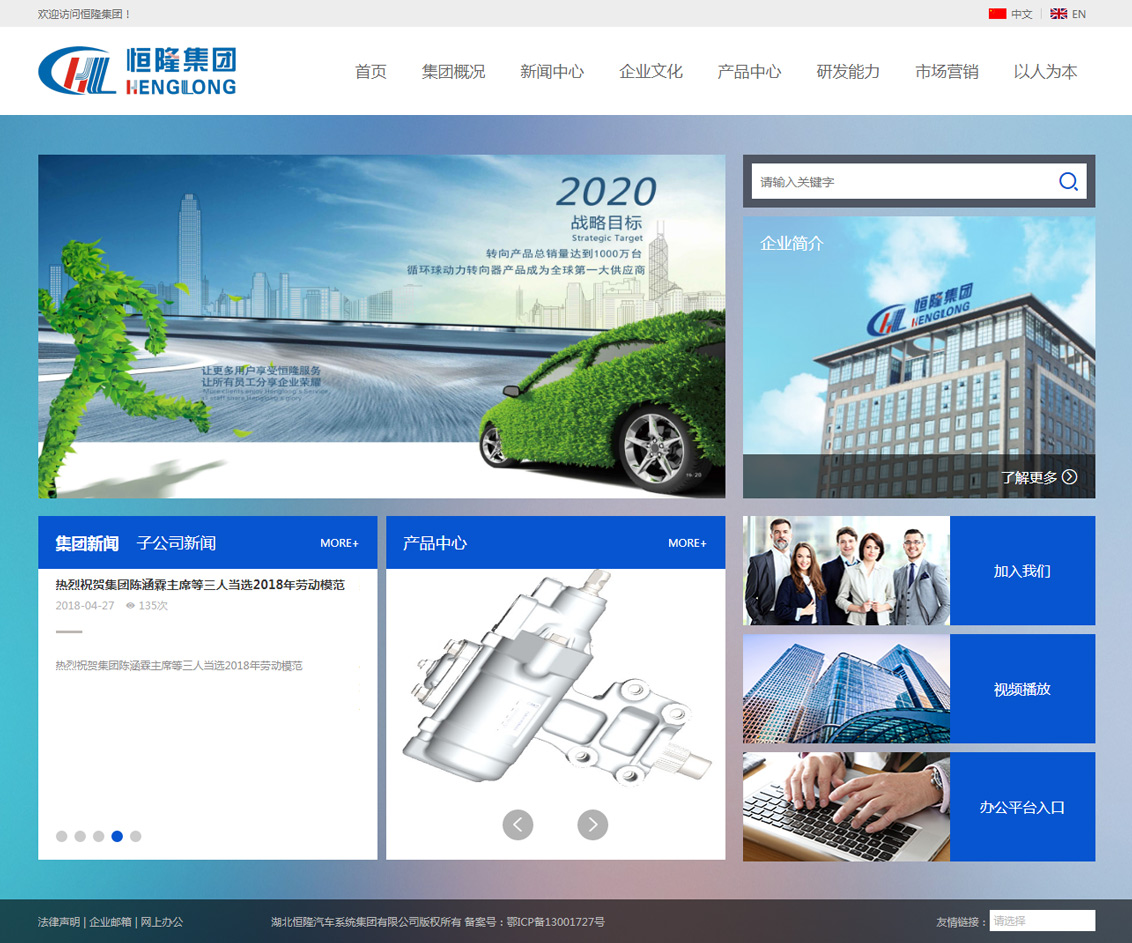Open the 友情链接 dropdown selector

click(x=1042, y=921)
